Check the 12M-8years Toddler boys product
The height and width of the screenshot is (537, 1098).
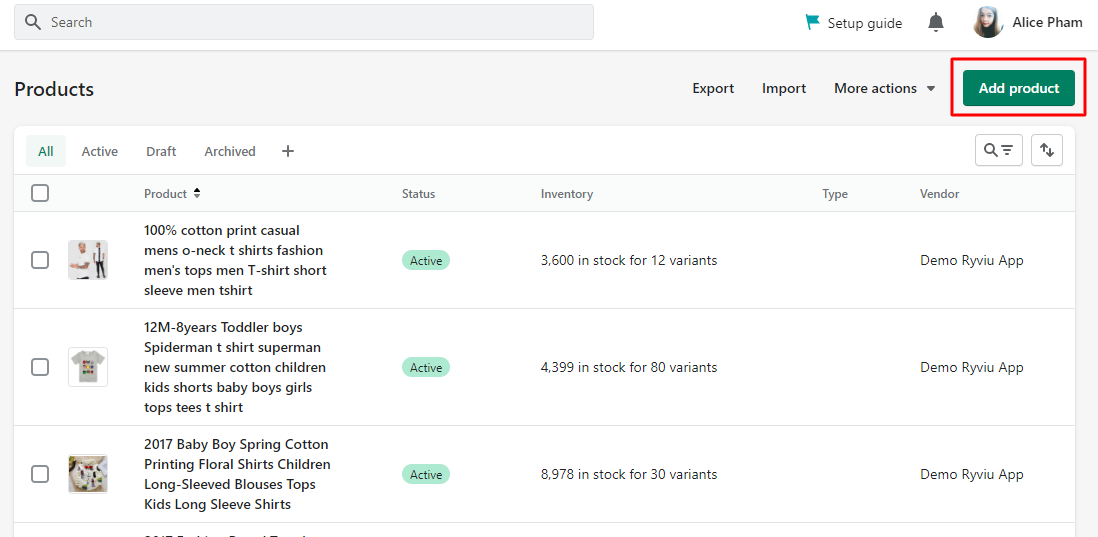click(x=40, y=367)
